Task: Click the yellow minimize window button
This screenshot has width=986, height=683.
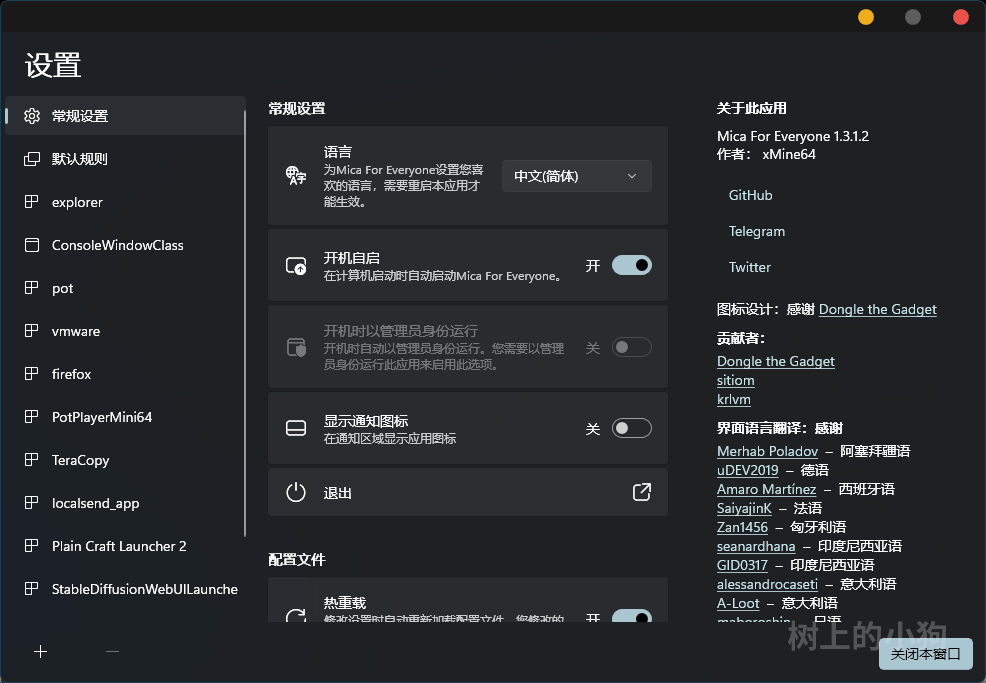Action: pos(866,16)
